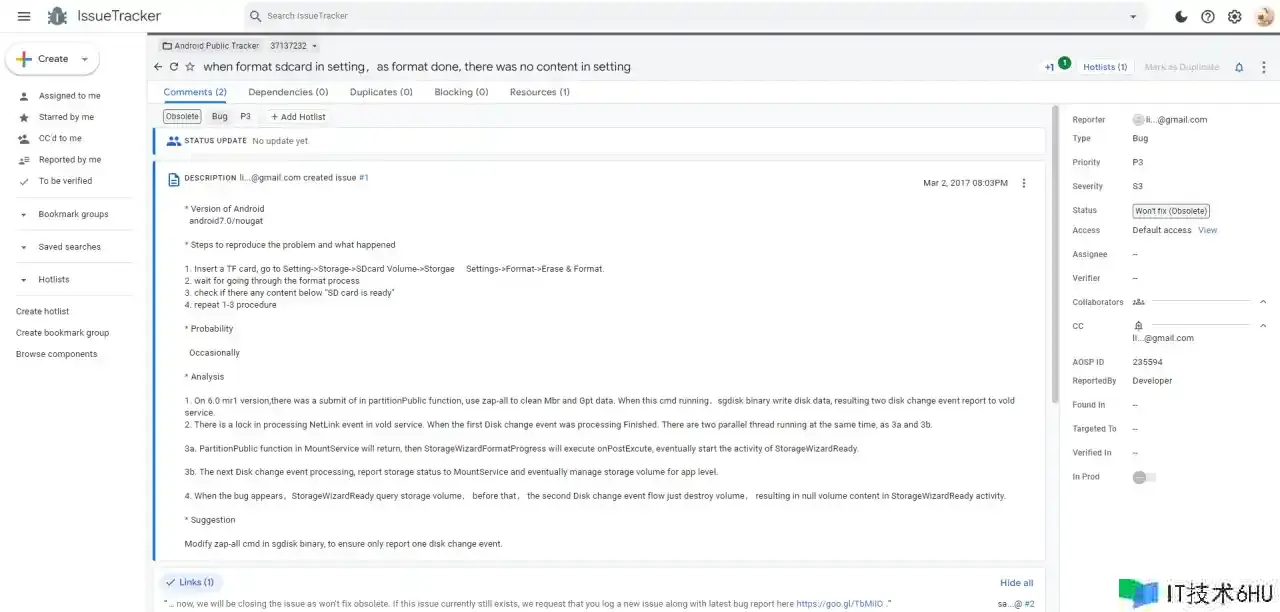The image size is (1280, 612).
Task: Click the search magnifier icon
Action: pos(256,16)
